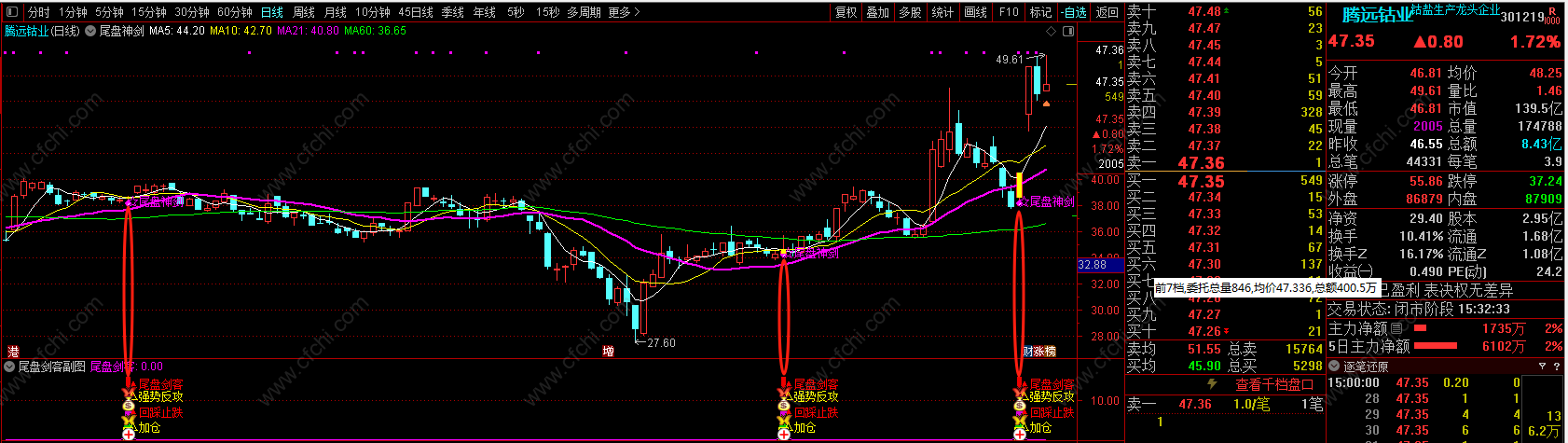The height and width of the screenshot is (443, 1568).
Task: Click 多股 toolbar button
Action: [x=911, y=12]
